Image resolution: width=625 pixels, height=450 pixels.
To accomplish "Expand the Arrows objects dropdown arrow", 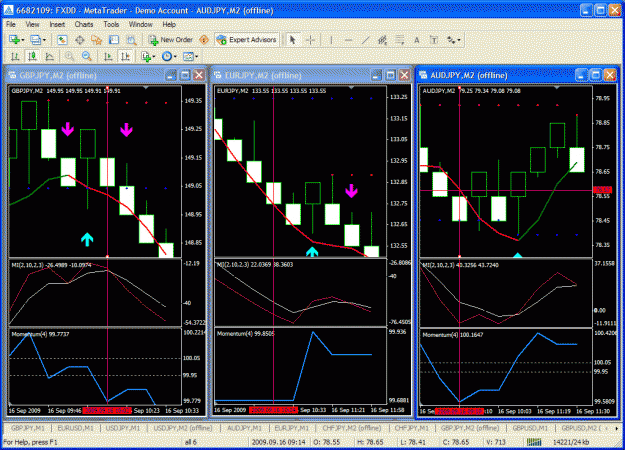I will click(x=459, y=40).
